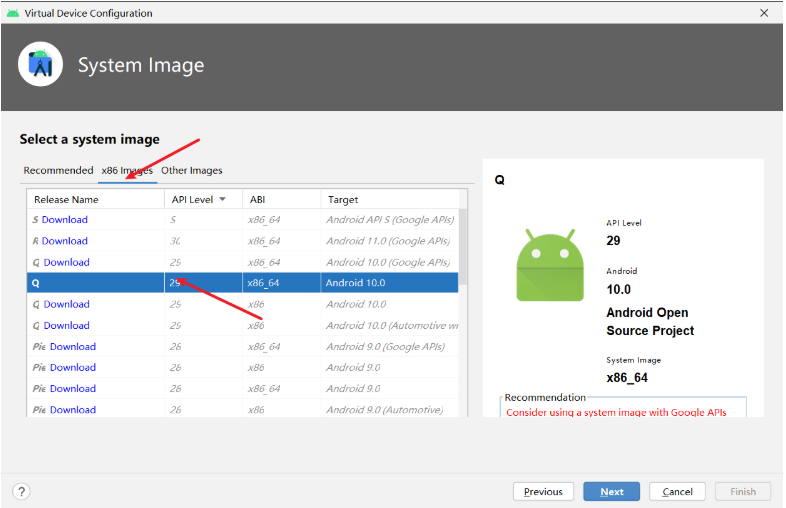Cancel the device configuration
The height and width of the screenshot is (508, 786).
tap(677, 491)
